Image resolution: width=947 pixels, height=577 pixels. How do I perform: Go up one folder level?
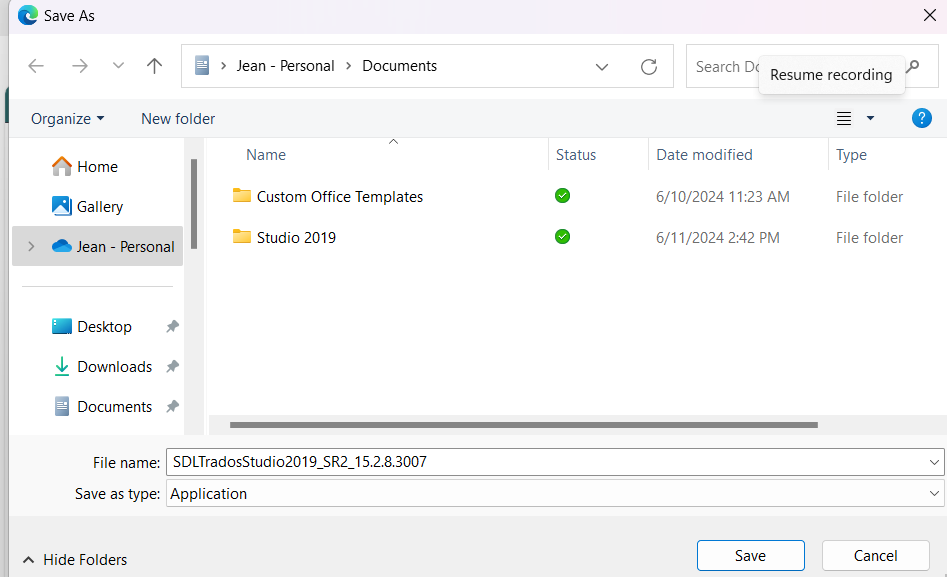155,66
